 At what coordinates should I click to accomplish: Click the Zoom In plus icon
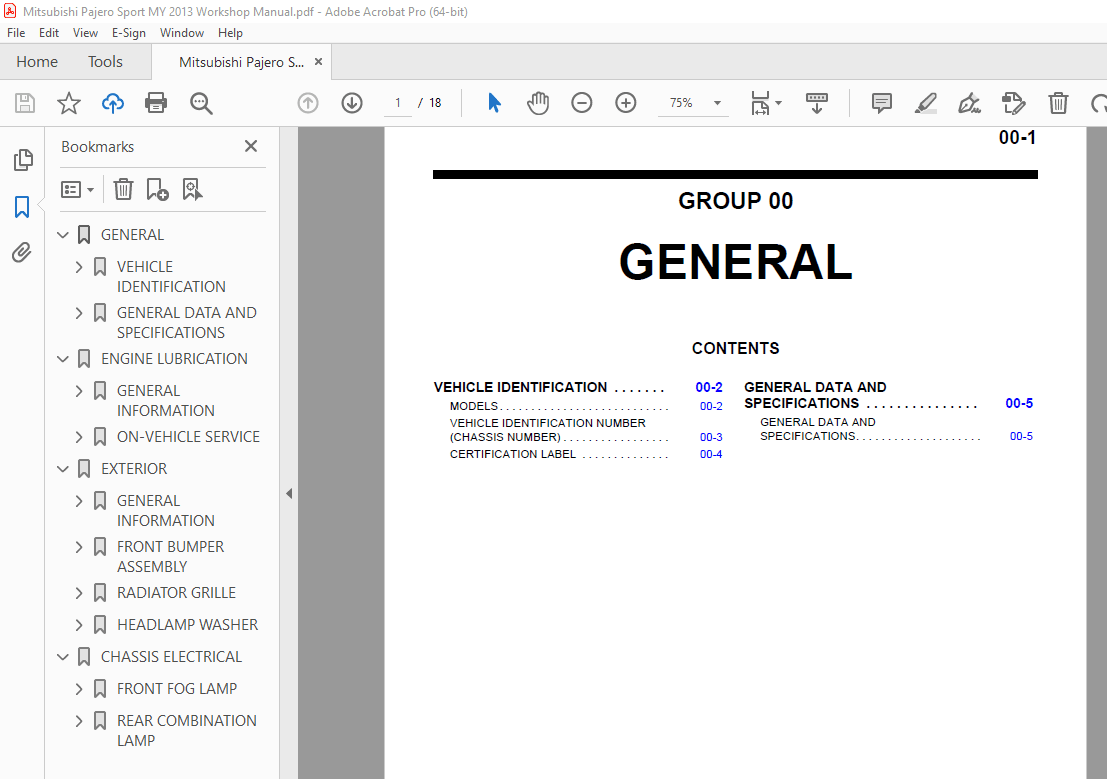click(x=626, y=103)
